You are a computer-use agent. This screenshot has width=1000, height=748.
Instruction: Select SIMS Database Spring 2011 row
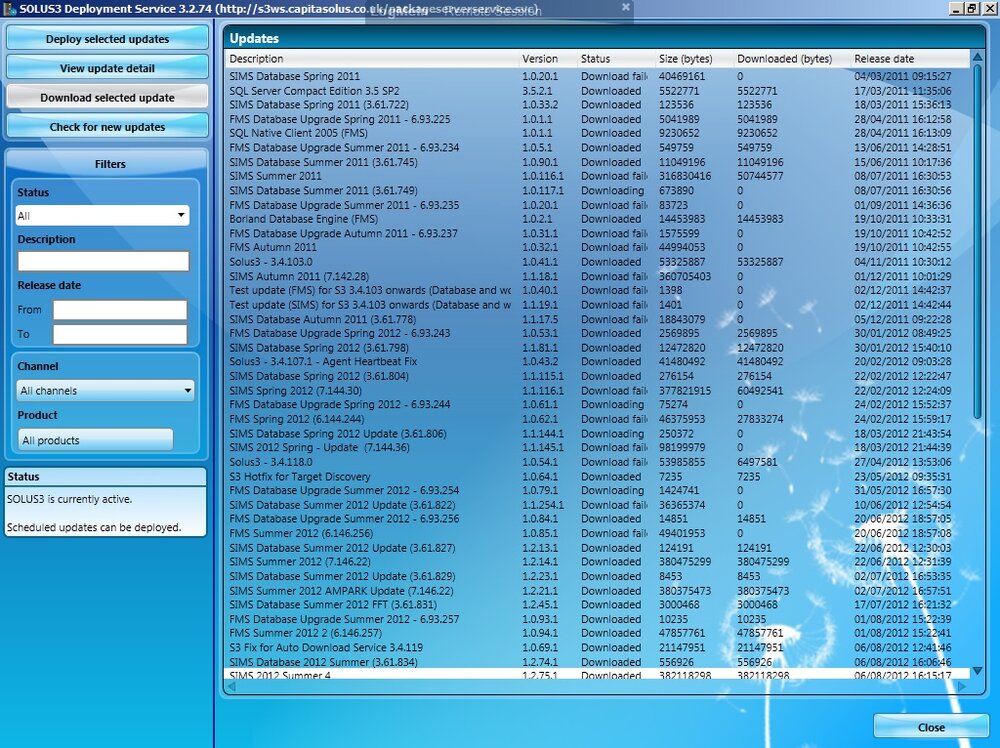[x=597, y=76]
